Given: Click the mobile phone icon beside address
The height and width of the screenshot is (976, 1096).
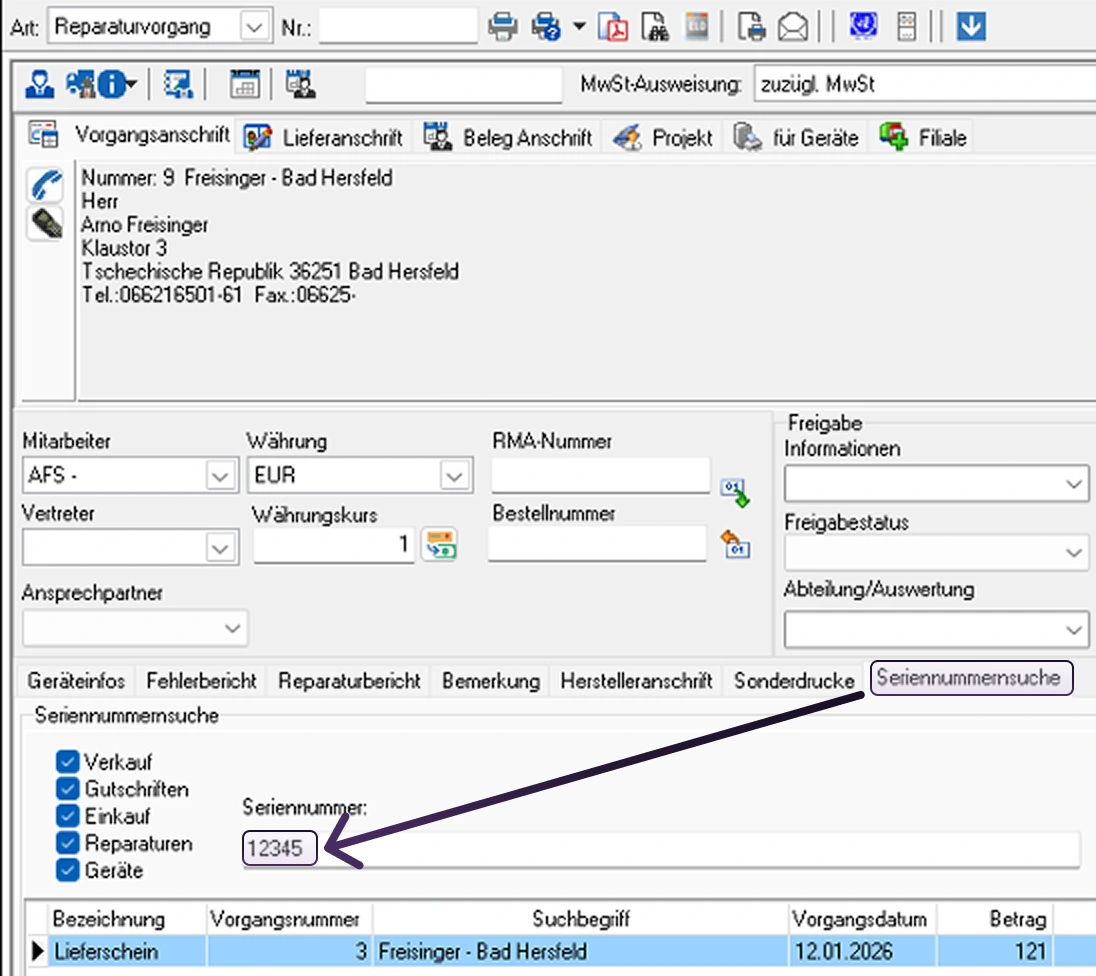Looking at the screenshot, I should coord(45,222).
